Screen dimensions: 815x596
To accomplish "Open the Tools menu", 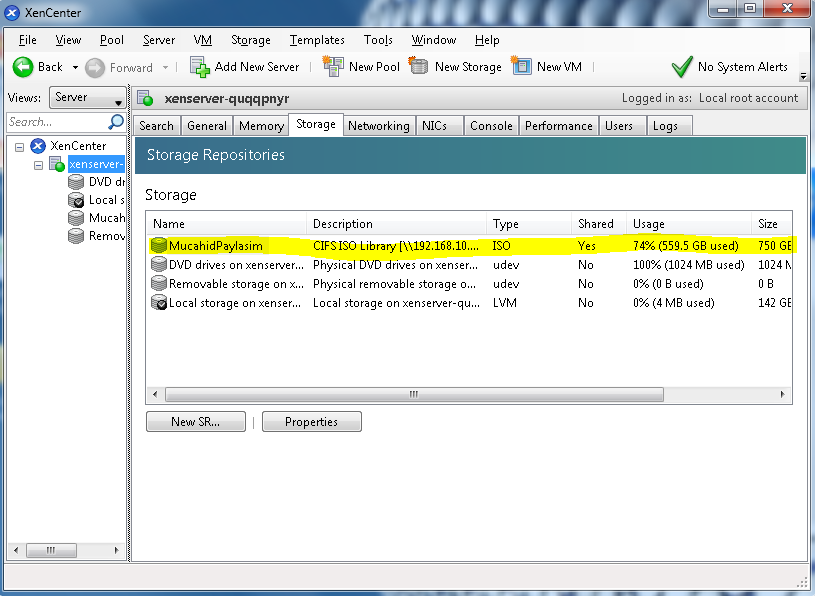I will 378,40.
